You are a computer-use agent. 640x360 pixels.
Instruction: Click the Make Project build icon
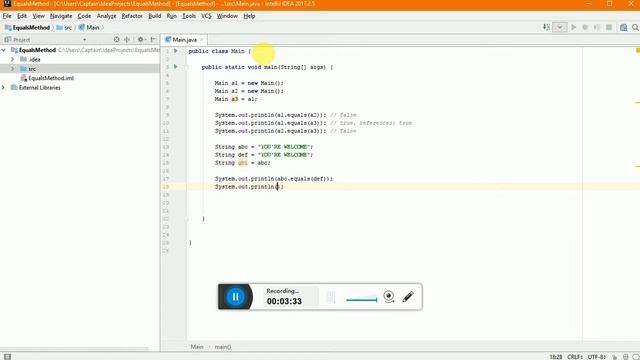(x=546, y=27)
